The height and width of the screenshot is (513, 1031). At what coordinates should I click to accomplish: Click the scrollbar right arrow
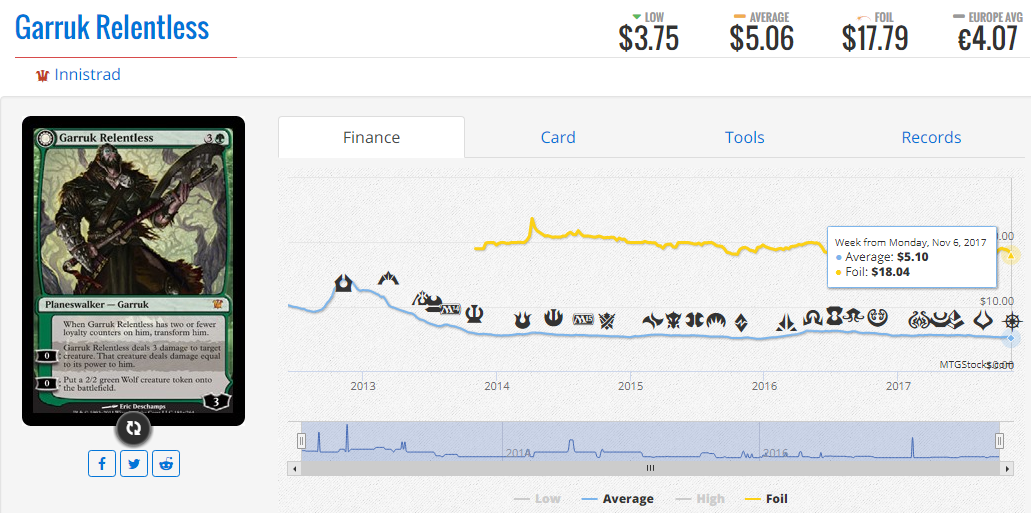tap(1007, 468)
